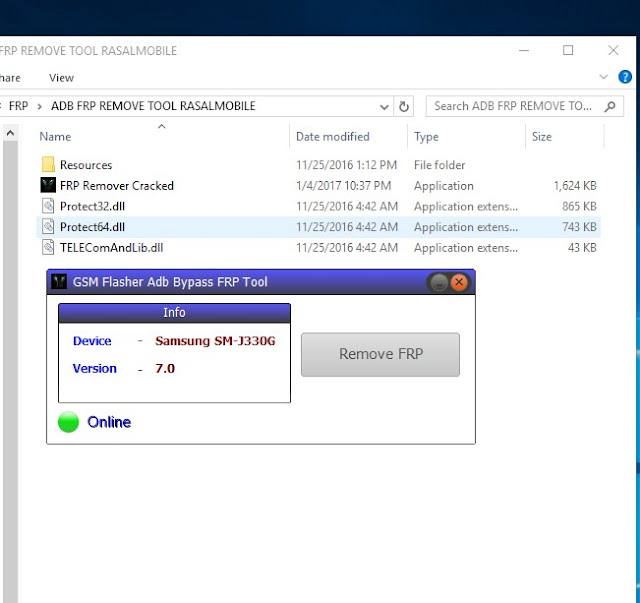This screenshot has height=603, width=640.
Task: Click the 7.0 version value
Action: click(x=165, y=369)
